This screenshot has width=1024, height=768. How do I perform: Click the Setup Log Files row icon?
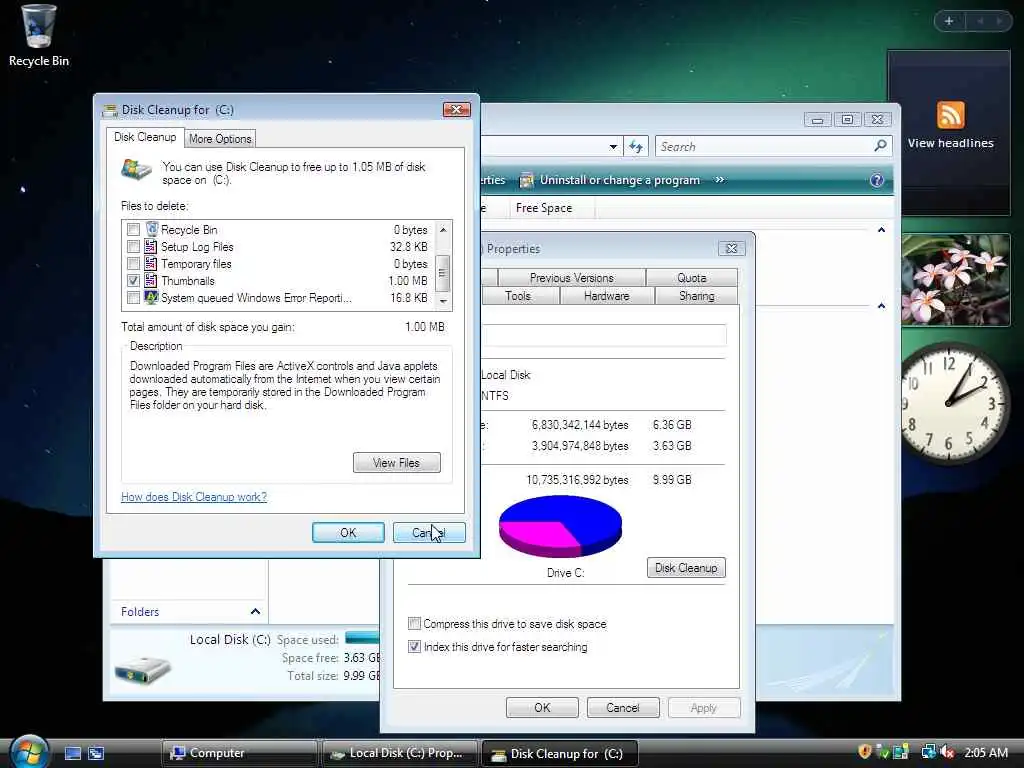click(x=151, y=246)
